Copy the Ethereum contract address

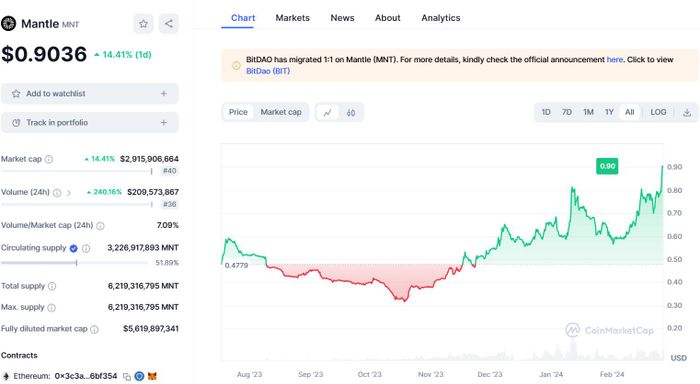pyautogui.click(x=127, y=376)
